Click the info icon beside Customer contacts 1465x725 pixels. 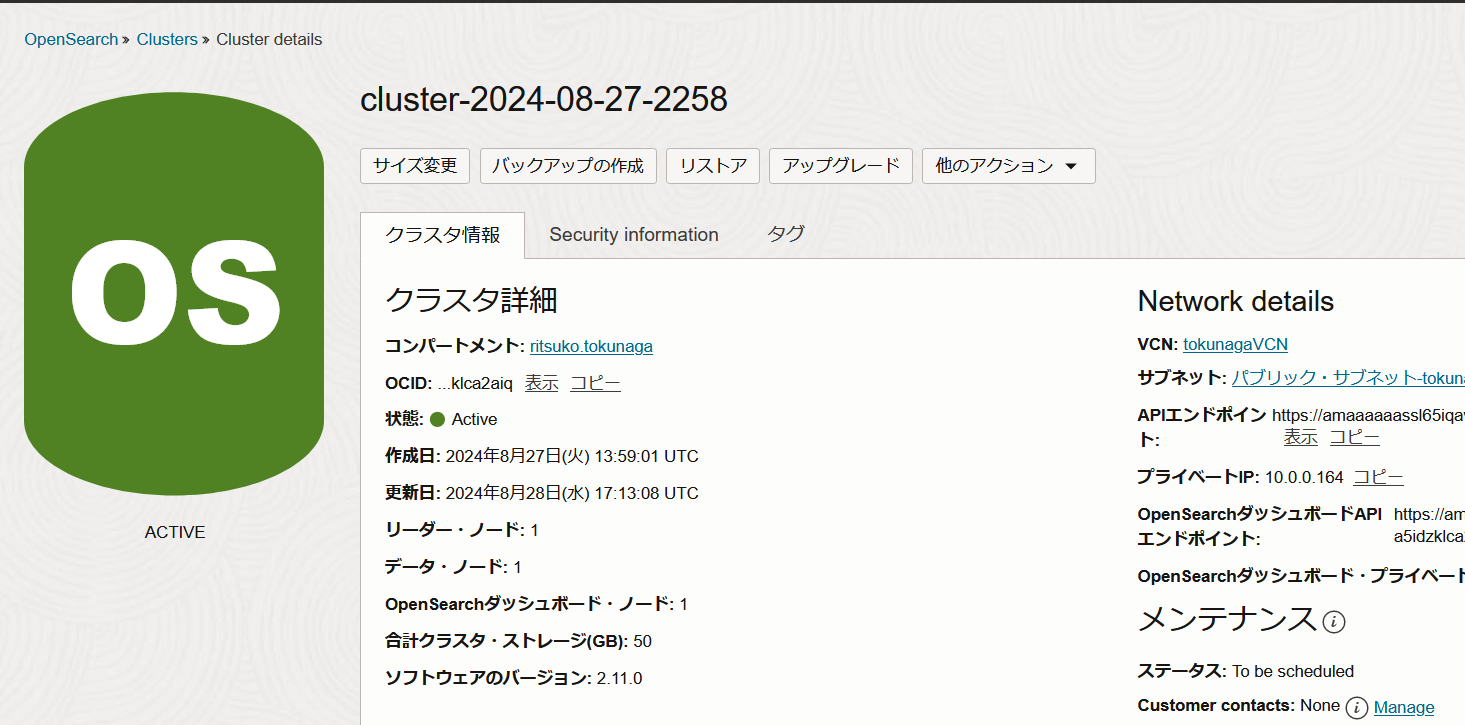click(1356, 708)
